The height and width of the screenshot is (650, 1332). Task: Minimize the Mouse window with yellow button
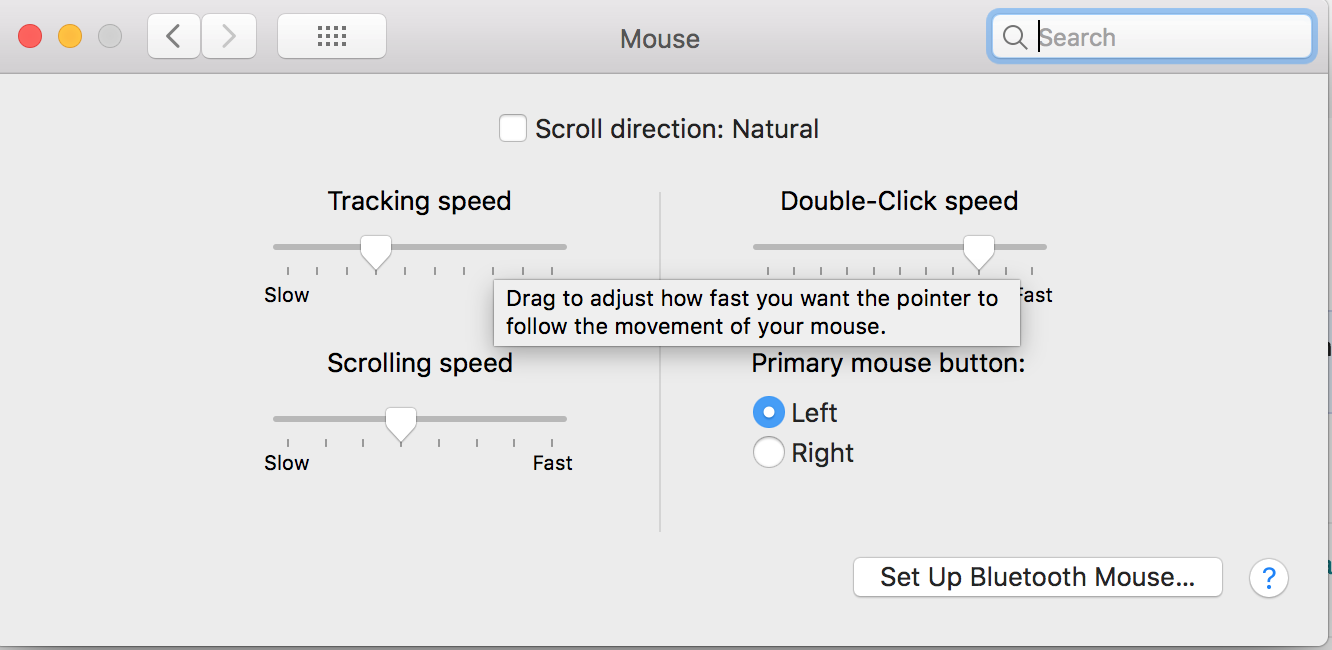tap(70, 37)
